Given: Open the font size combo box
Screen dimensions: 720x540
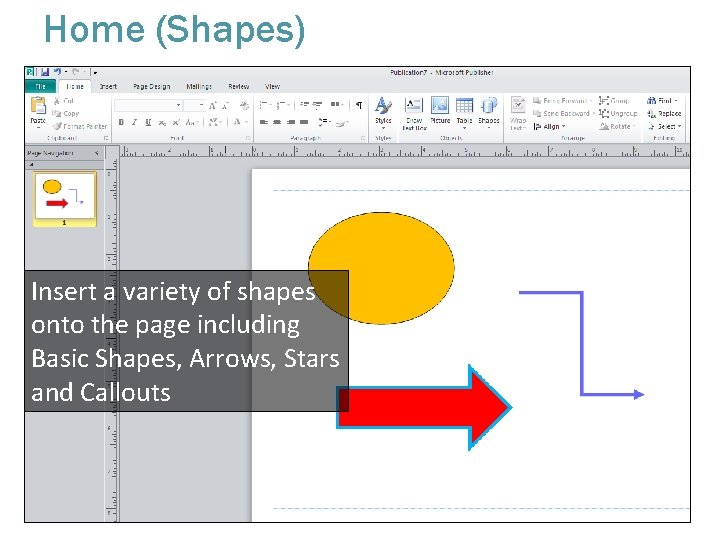Looking at the screenshot, I should tap(194, 106).
